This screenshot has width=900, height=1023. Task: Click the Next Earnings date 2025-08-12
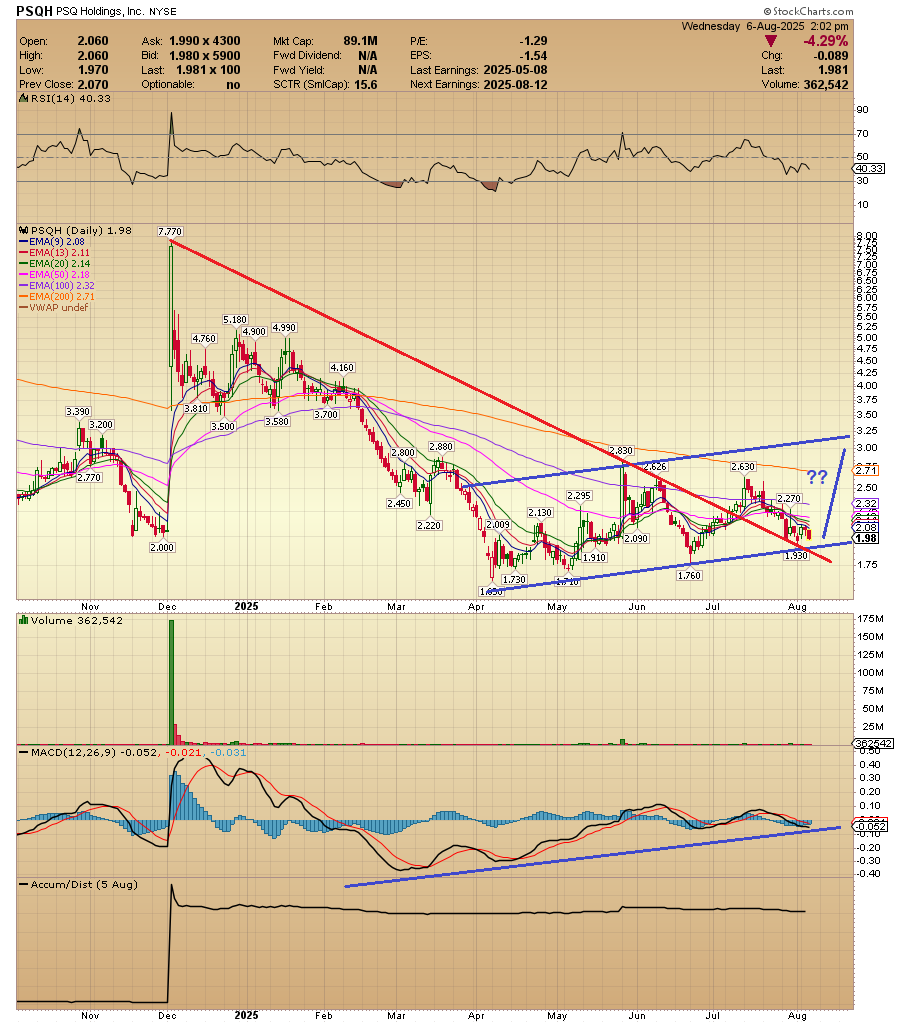[515, 85]
